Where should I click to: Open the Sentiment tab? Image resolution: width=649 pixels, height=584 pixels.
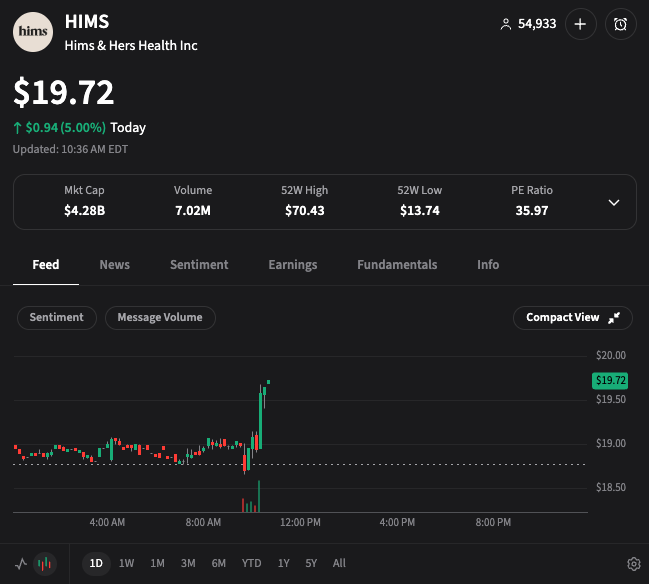199,265
